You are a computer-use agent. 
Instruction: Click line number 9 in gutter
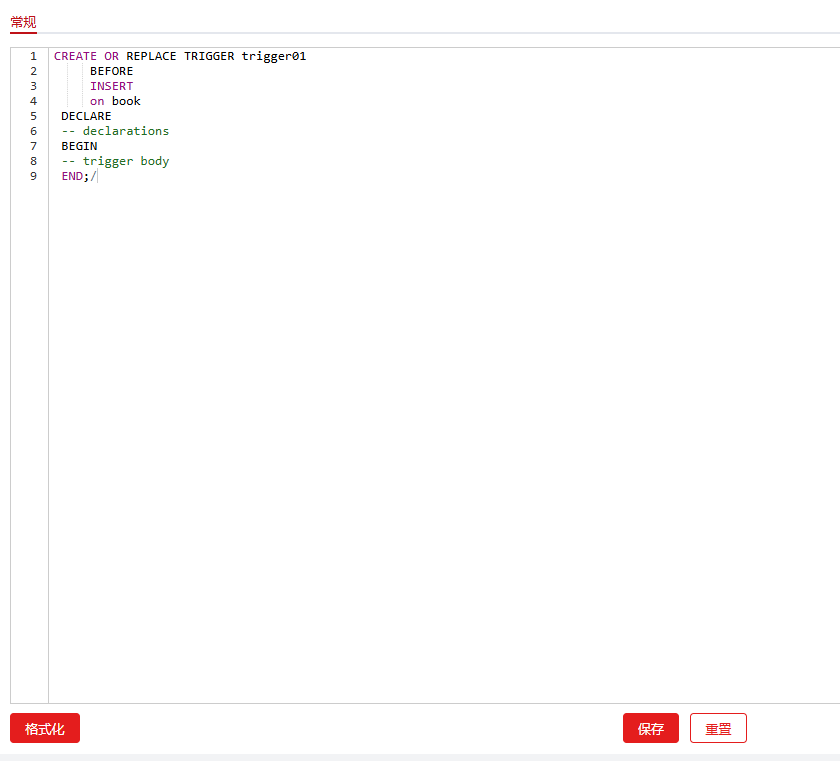(x=33, y=176)
